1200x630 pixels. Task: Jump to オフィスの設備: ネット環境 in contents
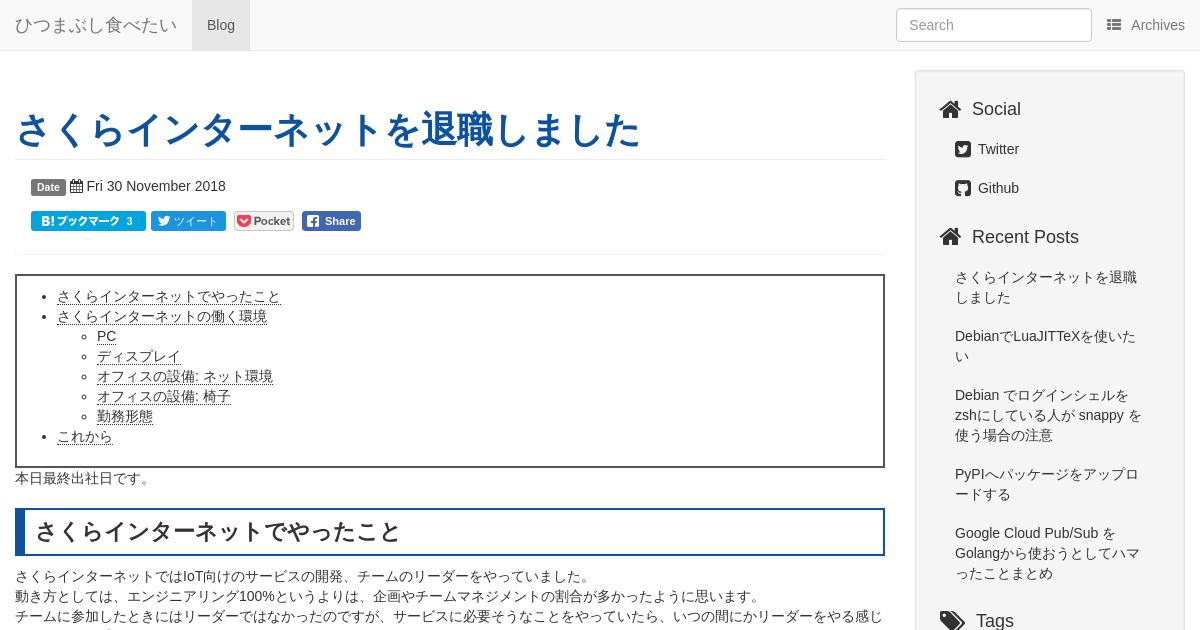(x=185, y=376)
